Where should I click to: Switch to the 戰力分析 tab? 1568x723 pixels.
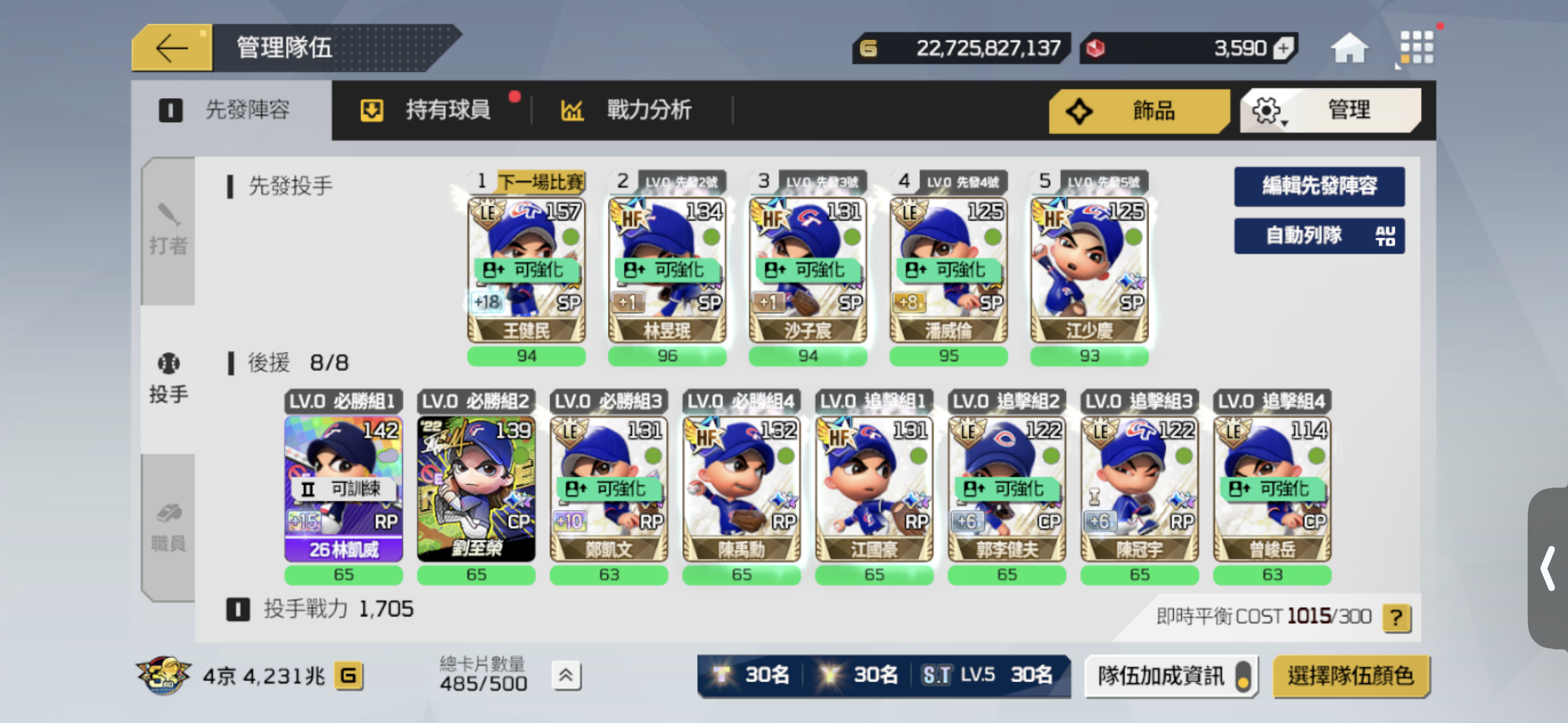click(626, 110)
